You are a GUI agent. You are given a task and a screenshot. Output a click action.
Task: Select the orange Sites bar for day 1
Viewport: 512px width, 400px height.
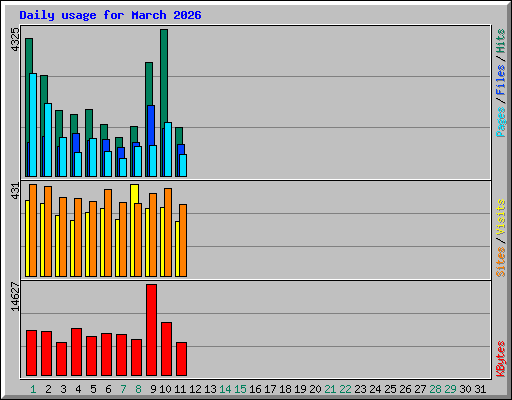pos(33,230)
